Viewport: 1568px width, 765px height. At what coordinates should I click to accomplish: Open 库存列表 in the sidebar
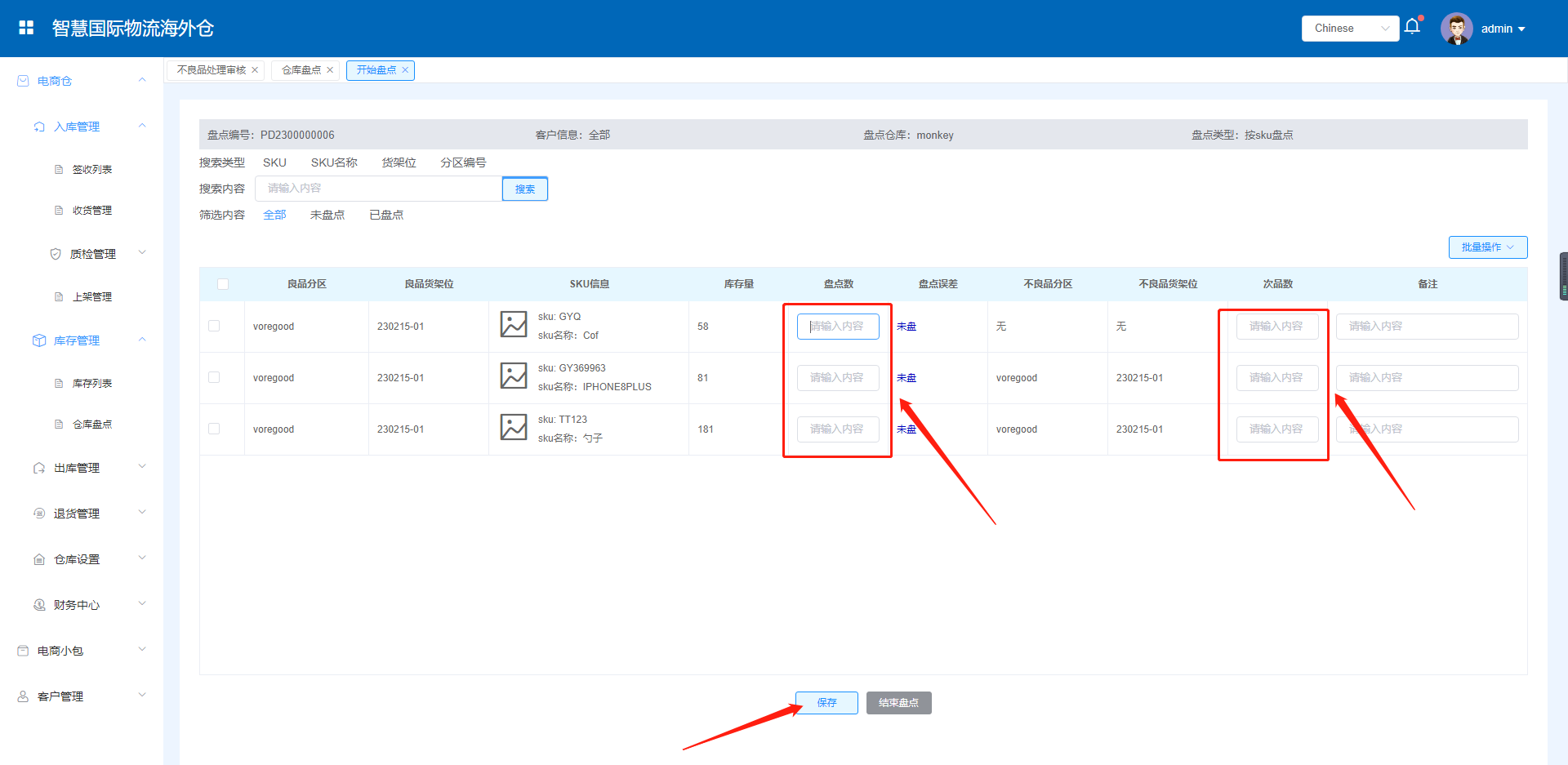pyautogui.click(x=91, y=383)
